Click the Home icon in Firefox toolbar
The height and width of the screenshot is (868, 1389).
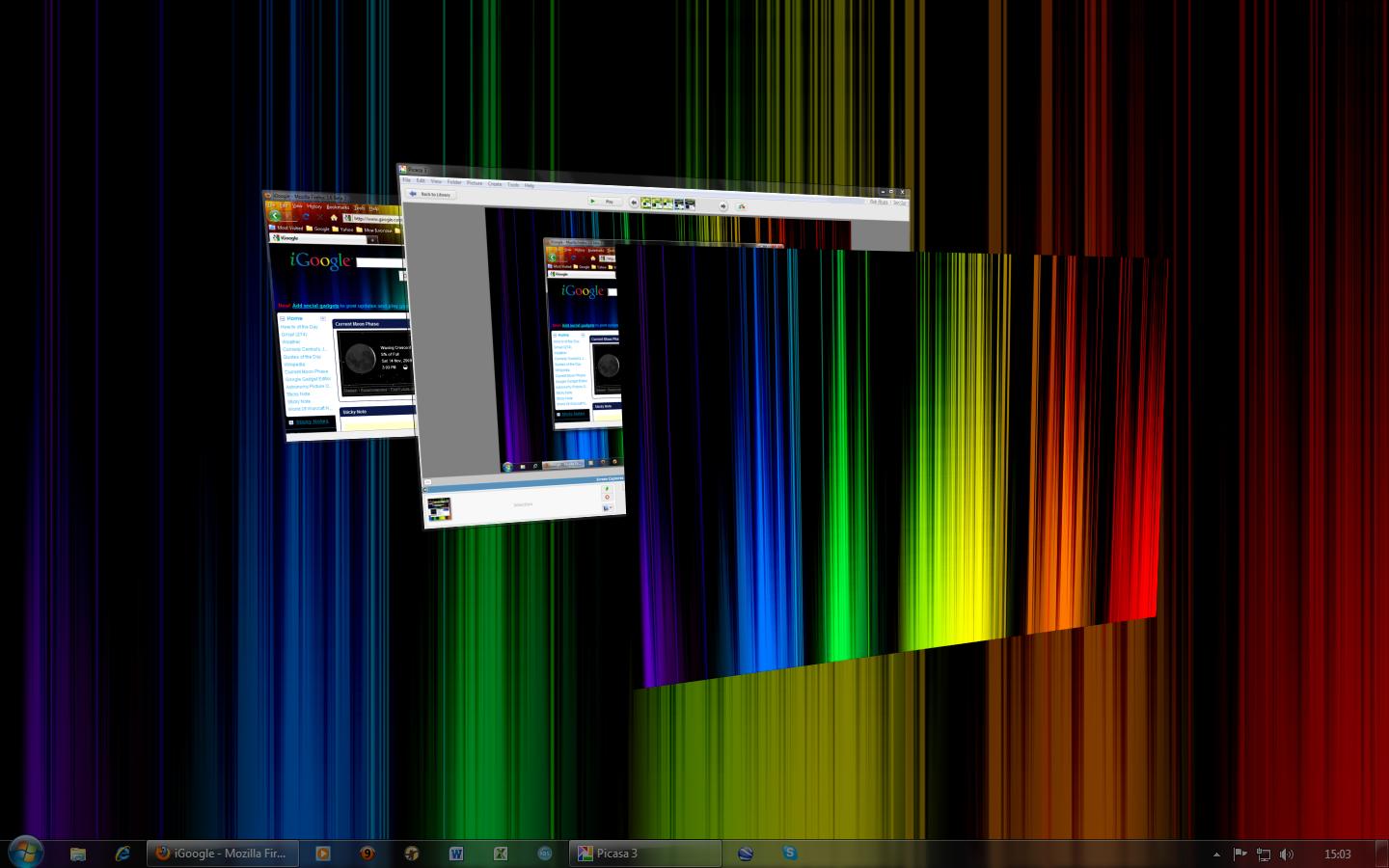pos(334,218)
